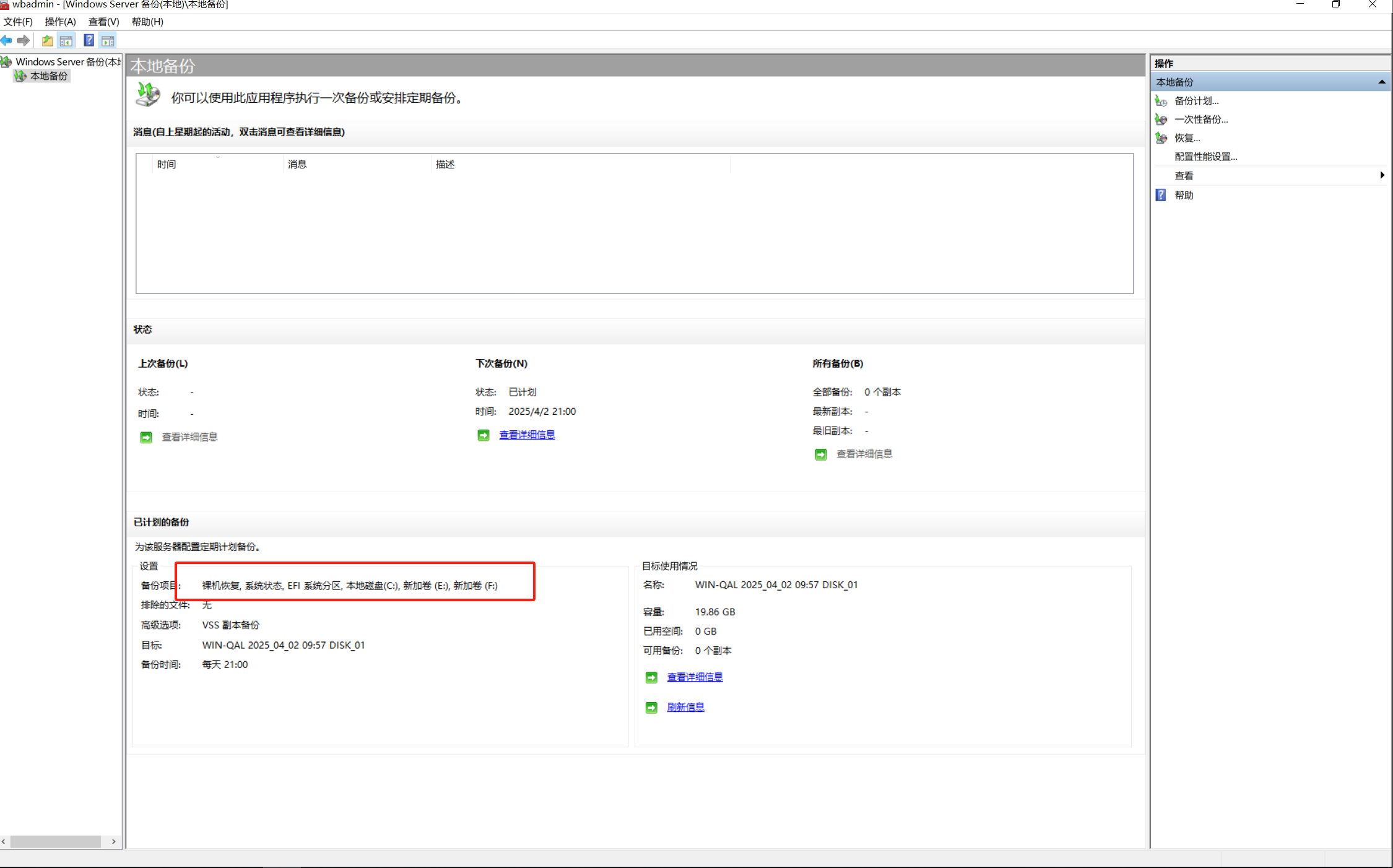This screenshot has height=868, width=1393.
Task: Click the forward arrow toolbar icon
Action: 24,41
